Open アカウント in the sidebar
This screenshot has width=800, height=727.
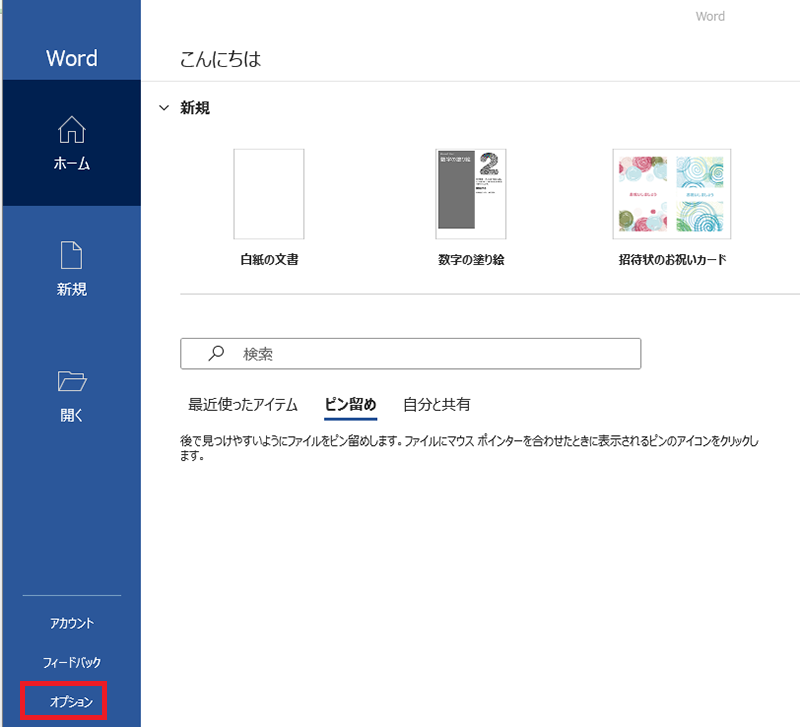click(72, 623)
